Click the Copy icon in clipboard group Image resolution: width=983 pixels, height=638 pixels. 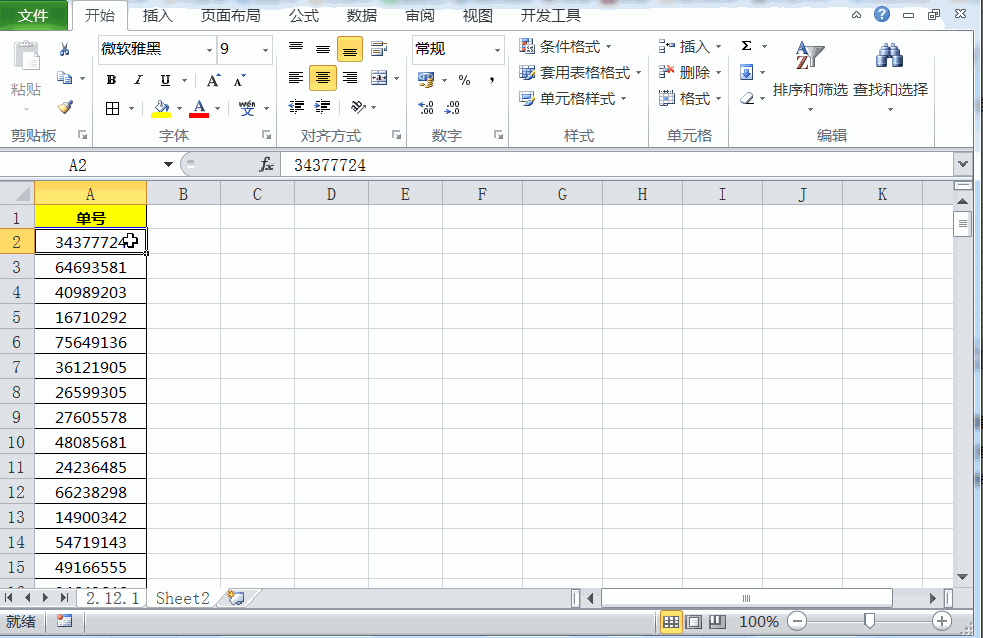click(x=64, y=78)
